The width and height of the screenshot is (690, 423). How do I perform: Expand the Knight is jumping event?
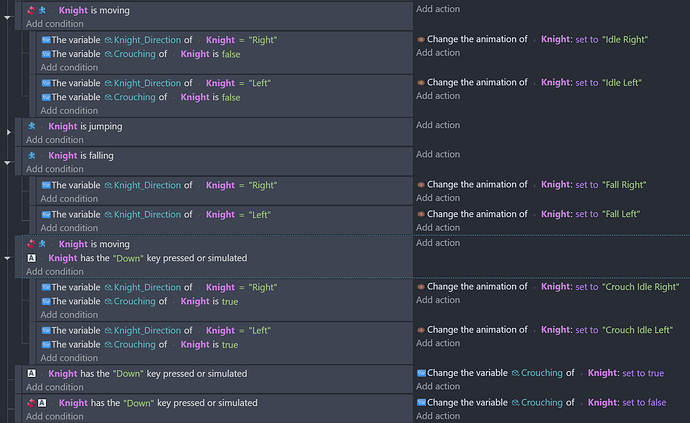click(x=8, y=132)
